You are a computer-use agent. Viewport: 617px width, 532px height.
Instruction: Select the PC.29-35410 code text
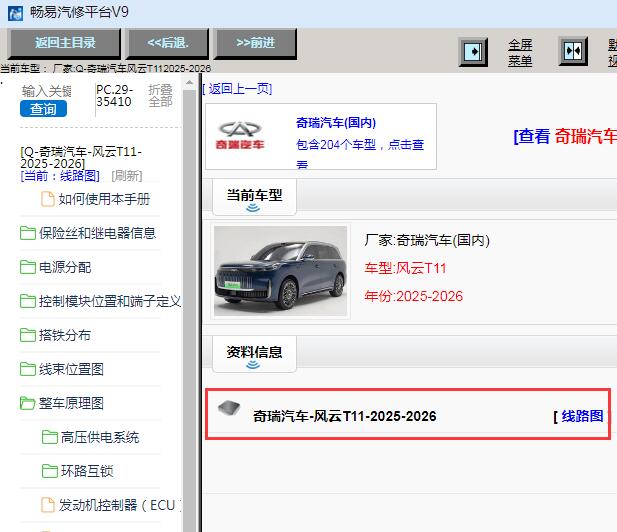click(115, 96)
